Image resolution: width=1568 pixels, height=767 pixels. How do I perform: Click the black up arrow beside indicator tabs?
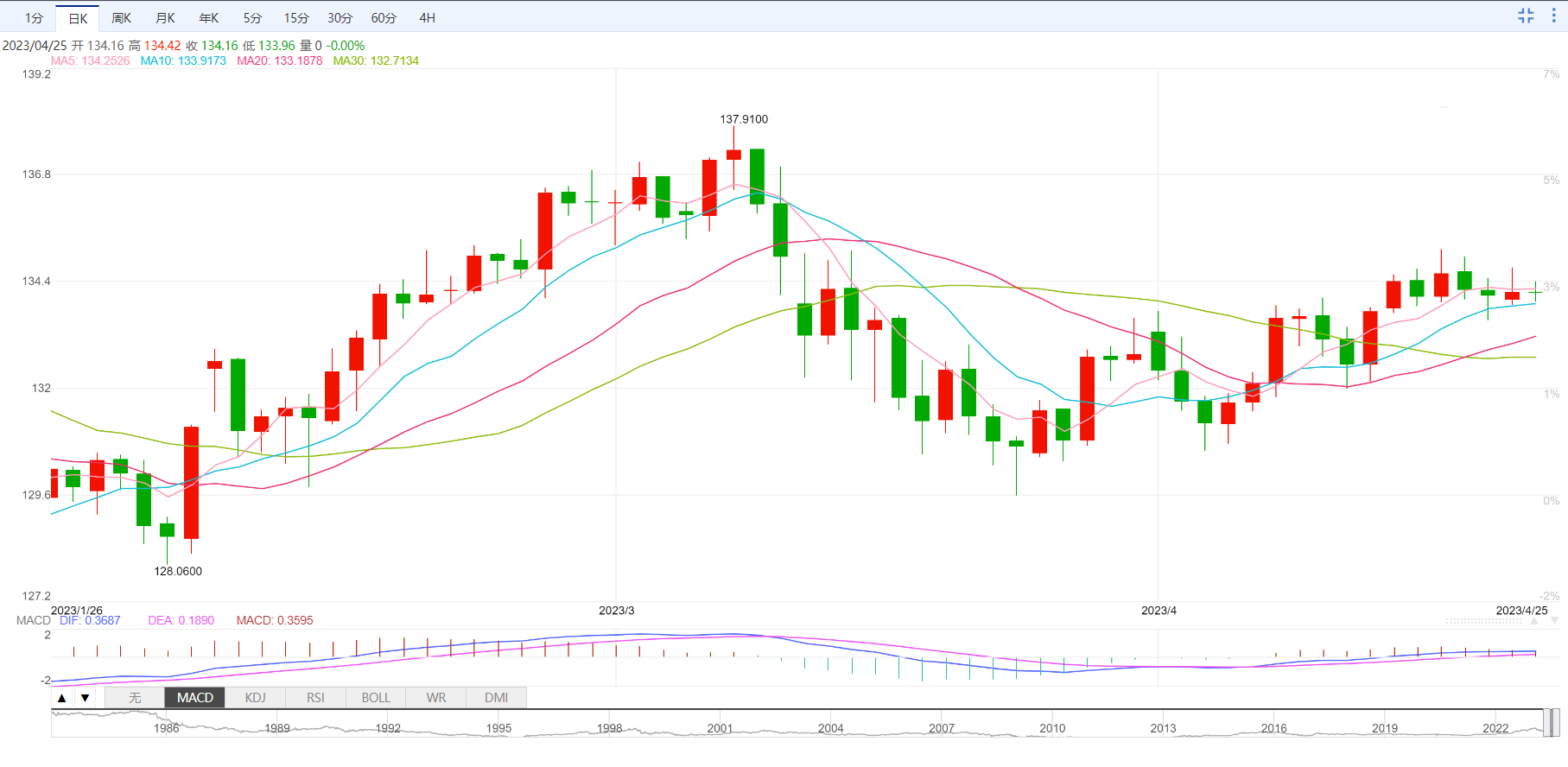[x=61, y=698]
